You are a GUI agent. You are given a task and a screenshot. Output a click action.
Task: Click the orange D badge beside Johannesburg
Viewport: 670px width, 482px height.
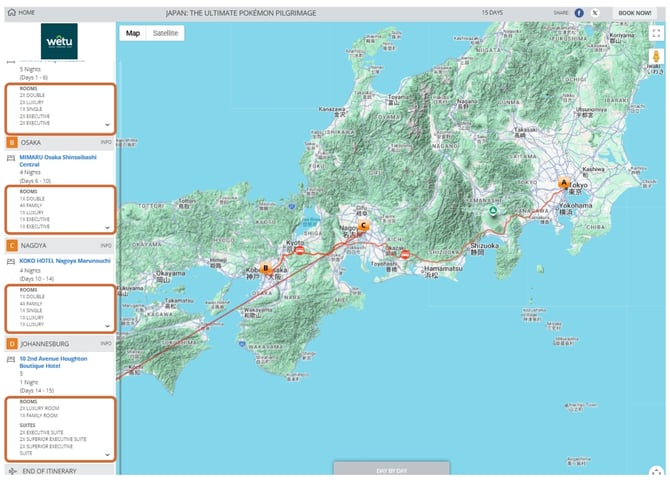coord(12,344)
